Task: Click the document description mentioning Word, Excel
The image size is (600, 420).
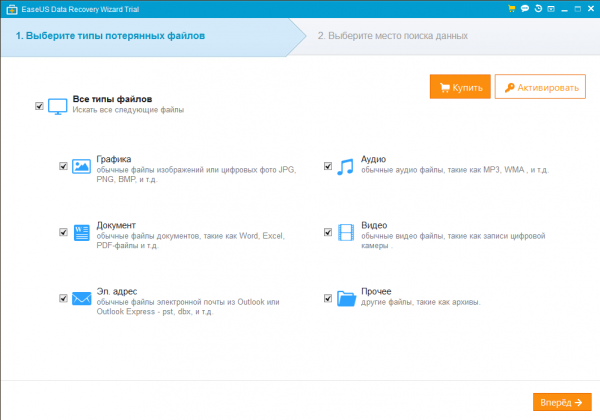Action: click(x=191, y=241)
